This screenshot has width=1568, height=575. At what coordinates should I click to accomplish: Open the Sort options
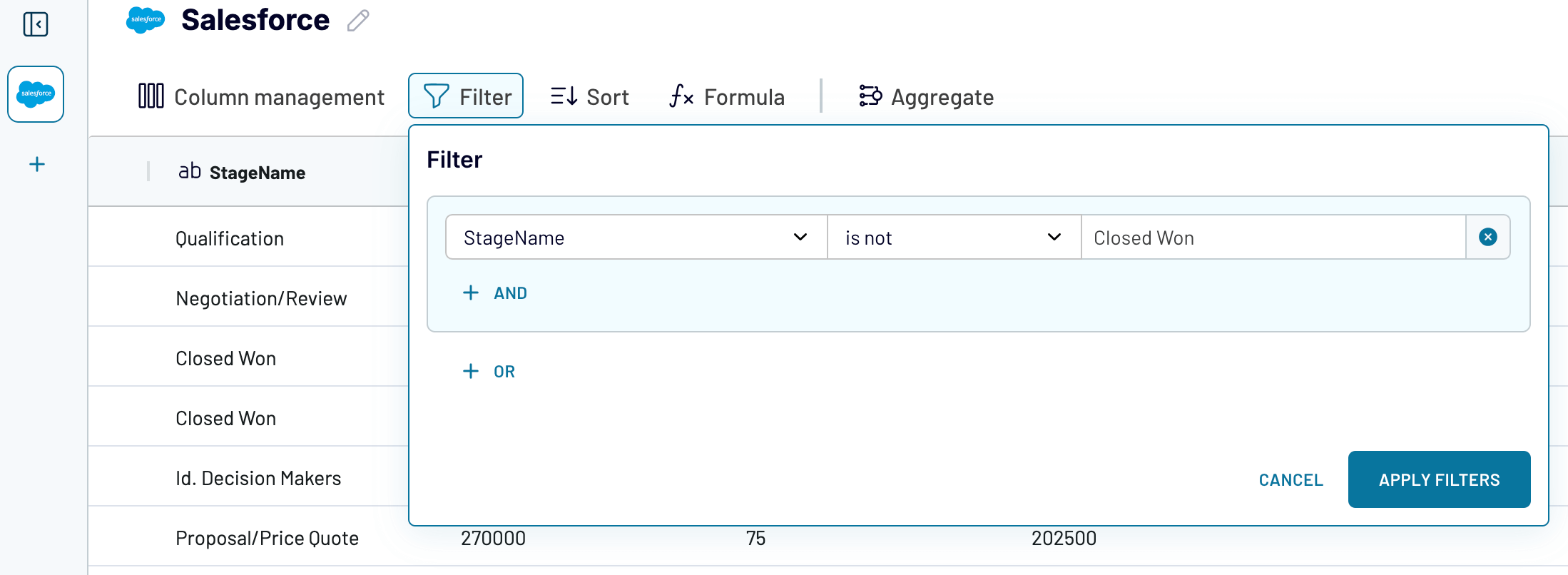coord(589,96)
